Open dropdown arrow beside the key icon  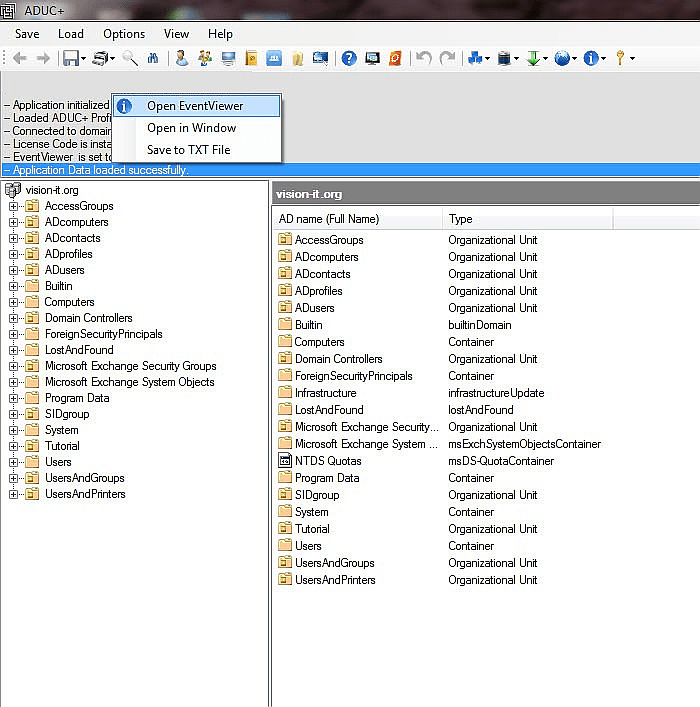click(632, 58)
